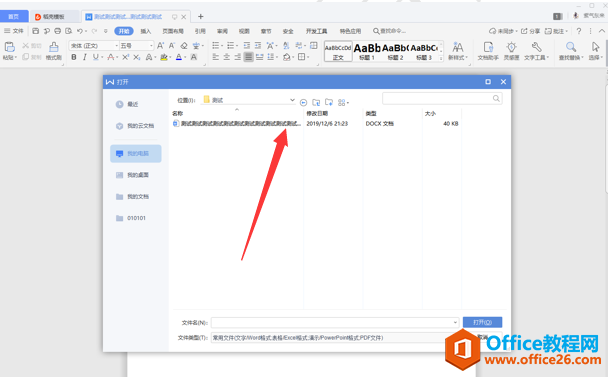This screenshot has width=608, height=377.
Task: Click the Decrease Indent icon
Action: (x=247, y=46)
